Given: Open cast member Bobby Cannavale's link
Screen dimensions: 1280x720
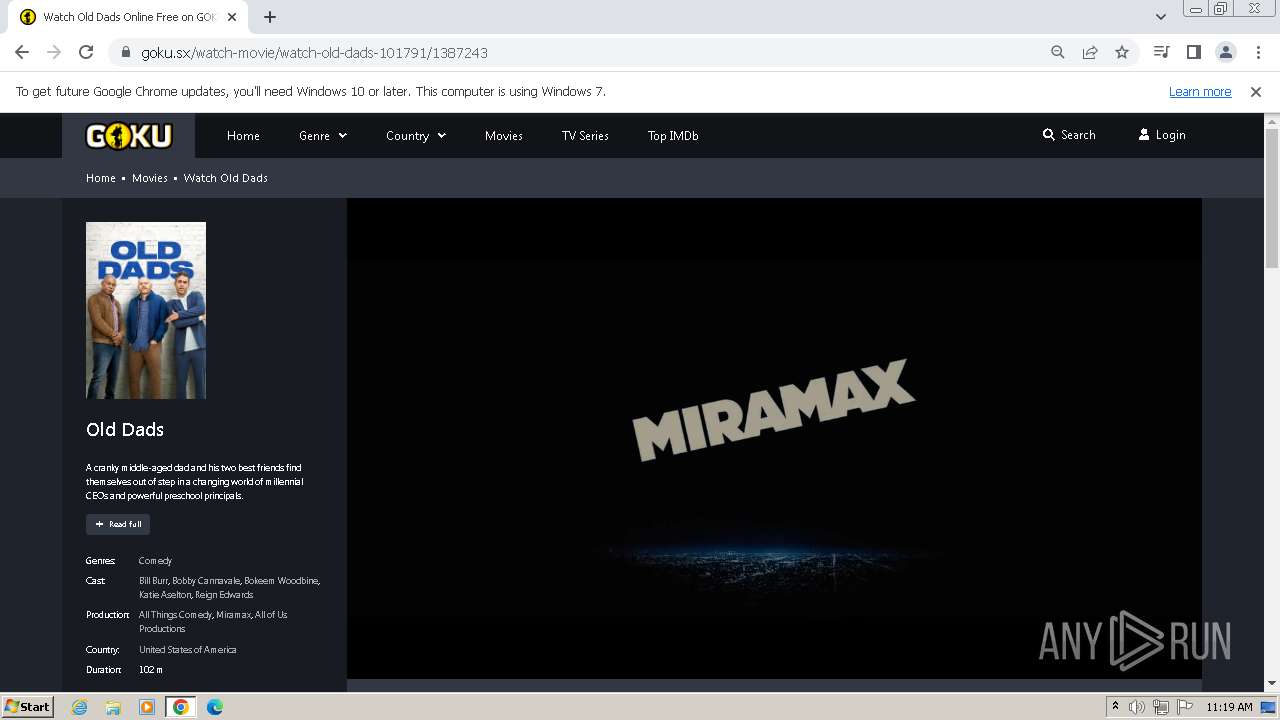Looking at the screenshot, I should pyautogui.click(x=206, y=581).
